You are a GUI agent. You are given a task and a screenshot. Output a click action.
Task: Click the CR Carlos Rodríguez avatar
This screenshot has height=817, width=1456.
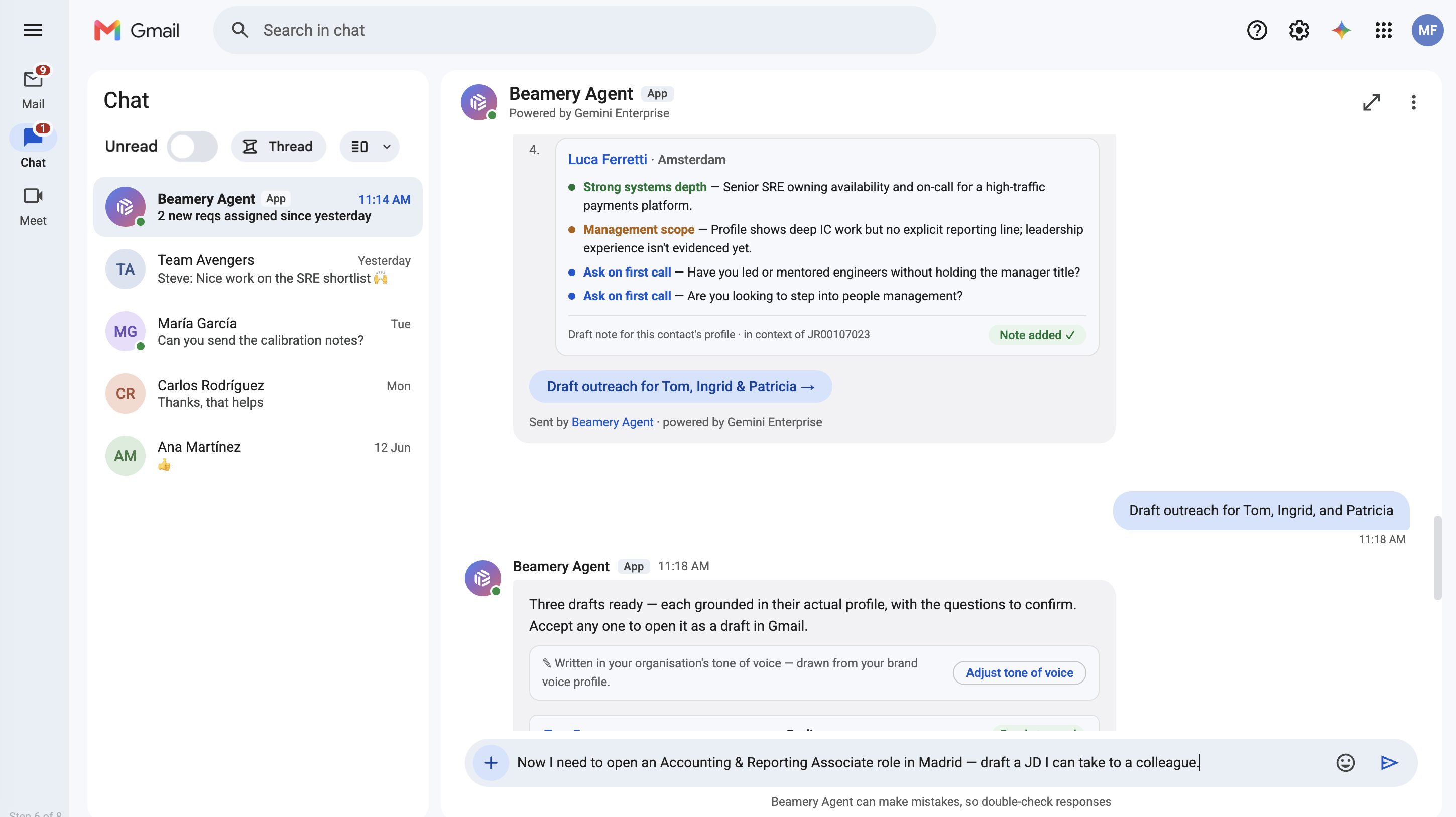point(126,393)
